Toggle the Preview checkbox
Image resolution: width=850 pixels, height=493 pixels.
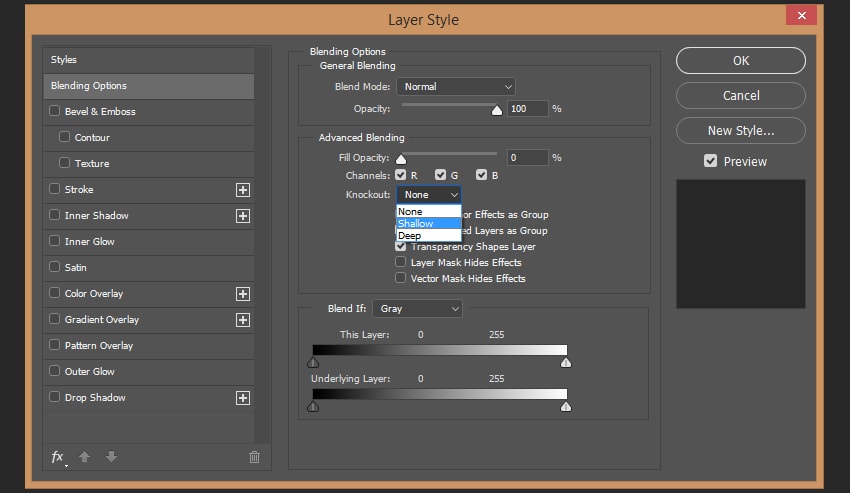click(x=710, y=161)
